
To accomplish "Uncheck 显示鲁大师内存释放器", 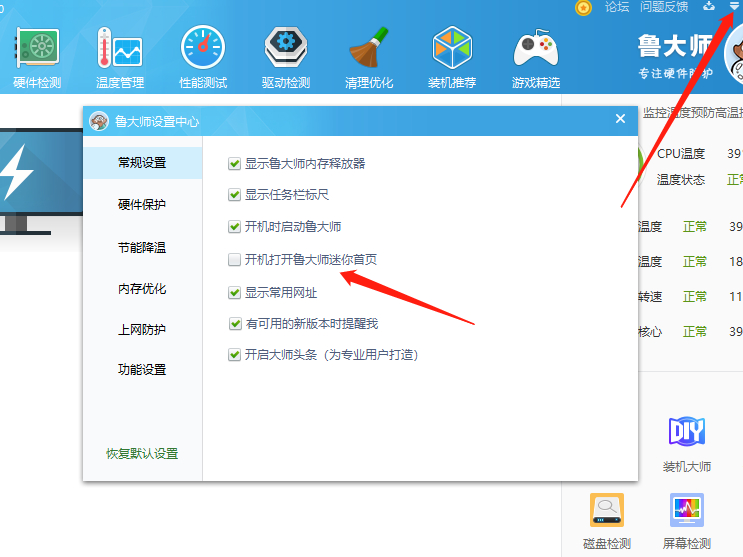I will point(235,164).
